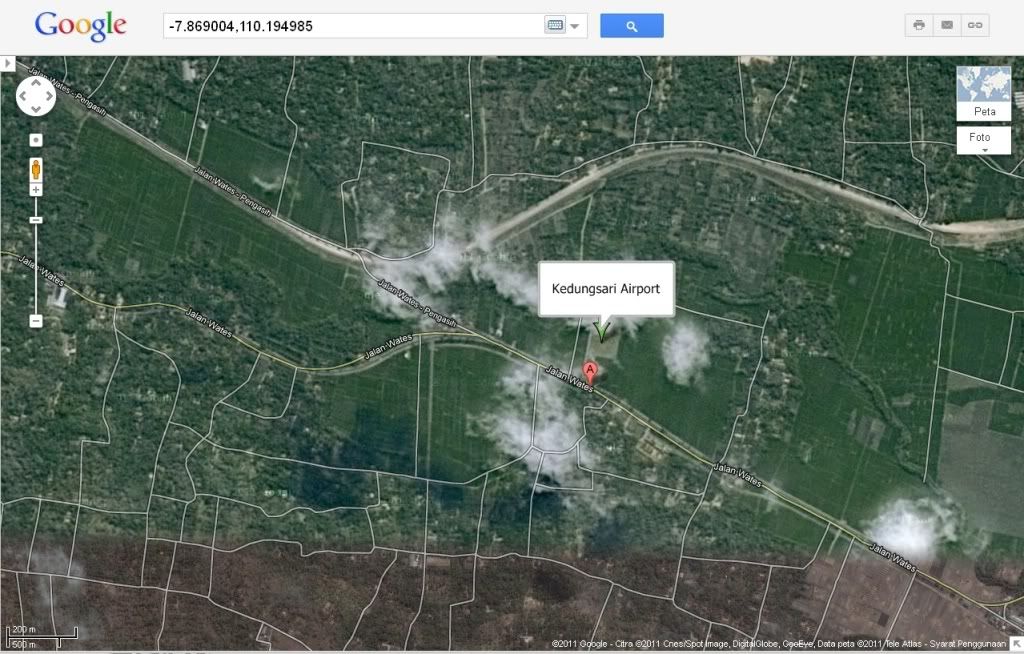Screen dimensions: 1024x654
Task: Pan the map up arrow
Action: [x=35, y=83]
